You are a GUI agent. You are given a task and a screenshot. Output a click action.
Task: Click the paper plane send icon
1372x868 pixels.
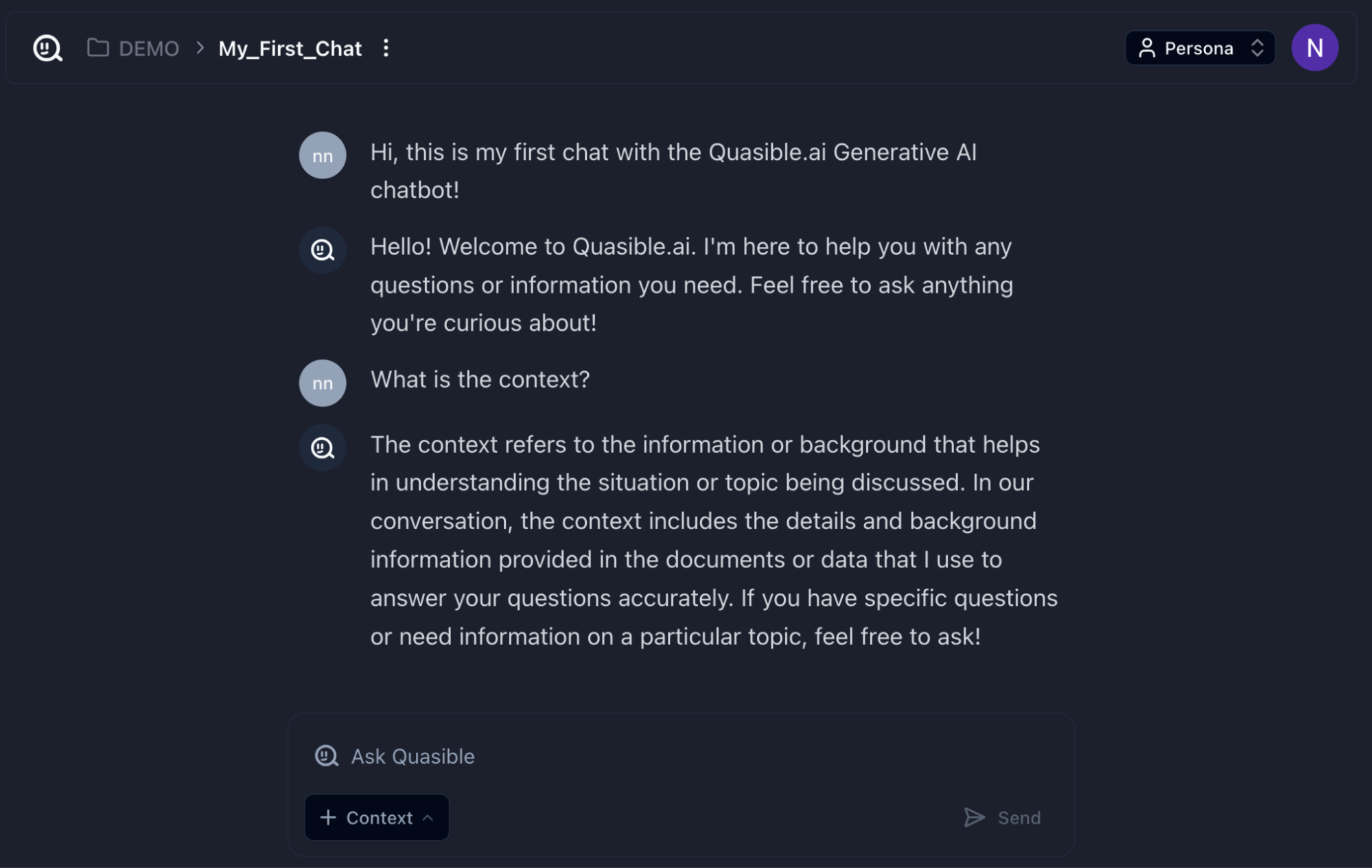pos(974,817)
